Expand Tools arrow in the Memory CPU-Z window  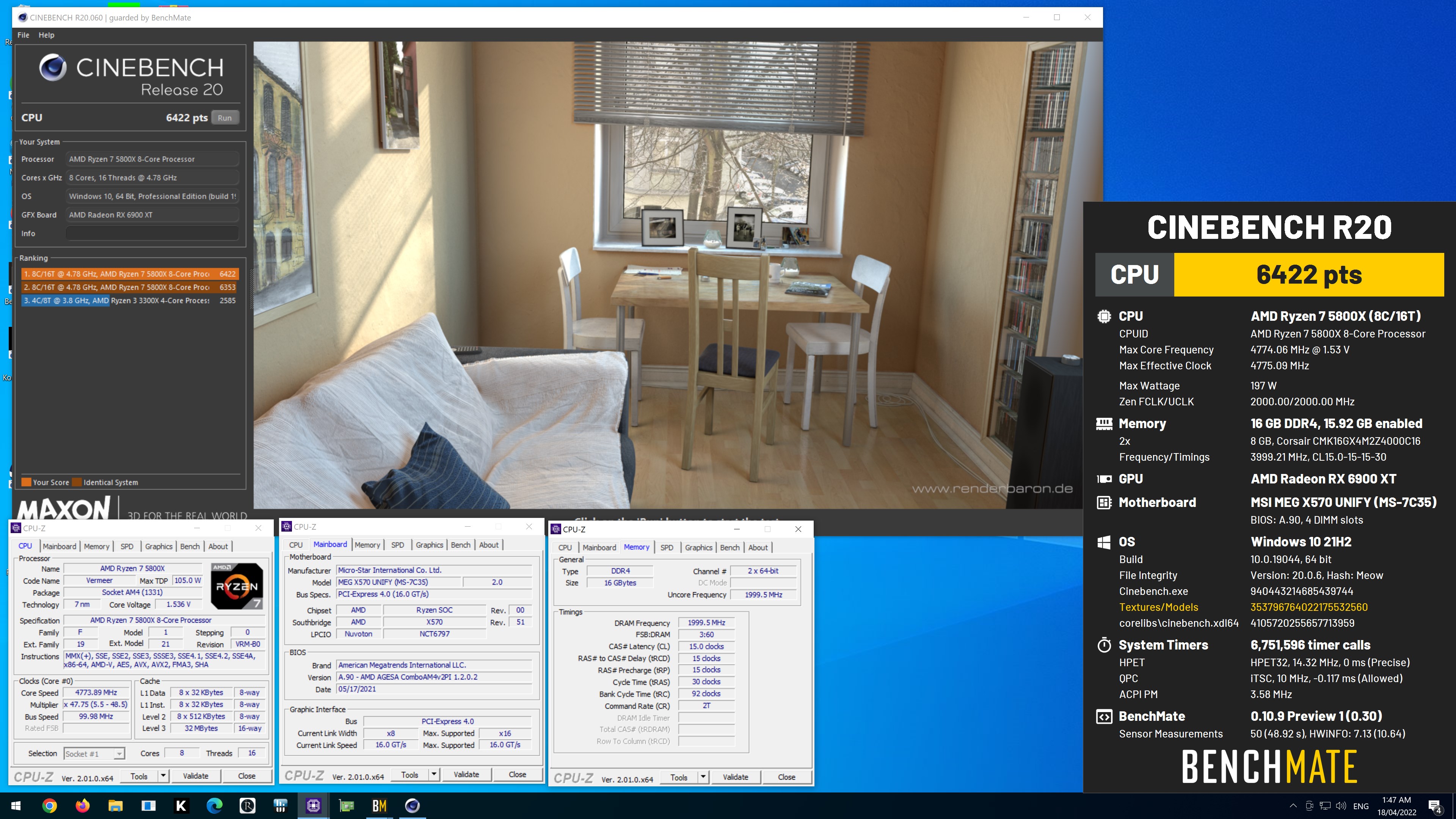tap(703, 777)
